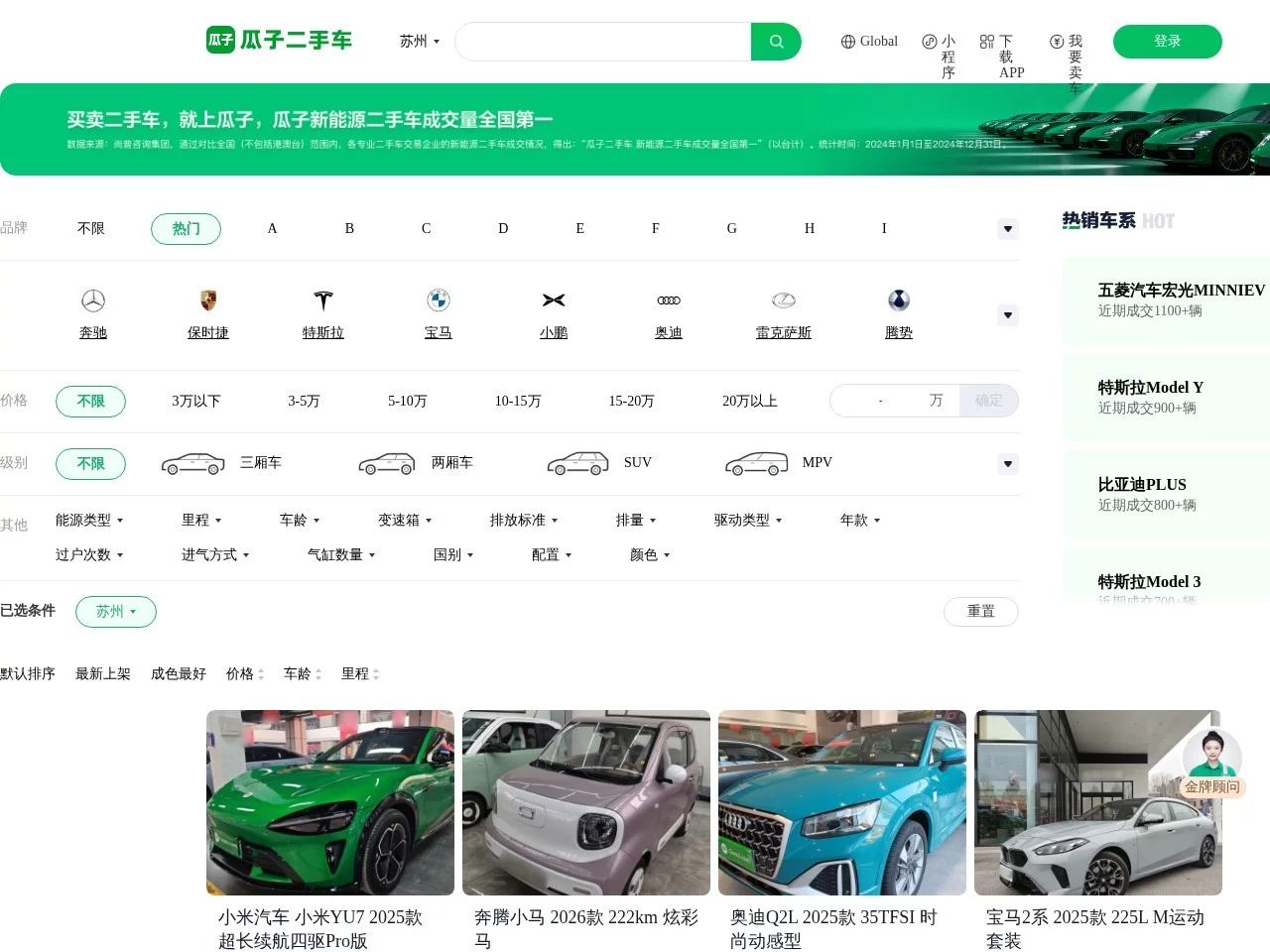Click the 保时捷 brand icon
The width and height of the screenshot is (1270, 952).
click(x=207, y=300)
